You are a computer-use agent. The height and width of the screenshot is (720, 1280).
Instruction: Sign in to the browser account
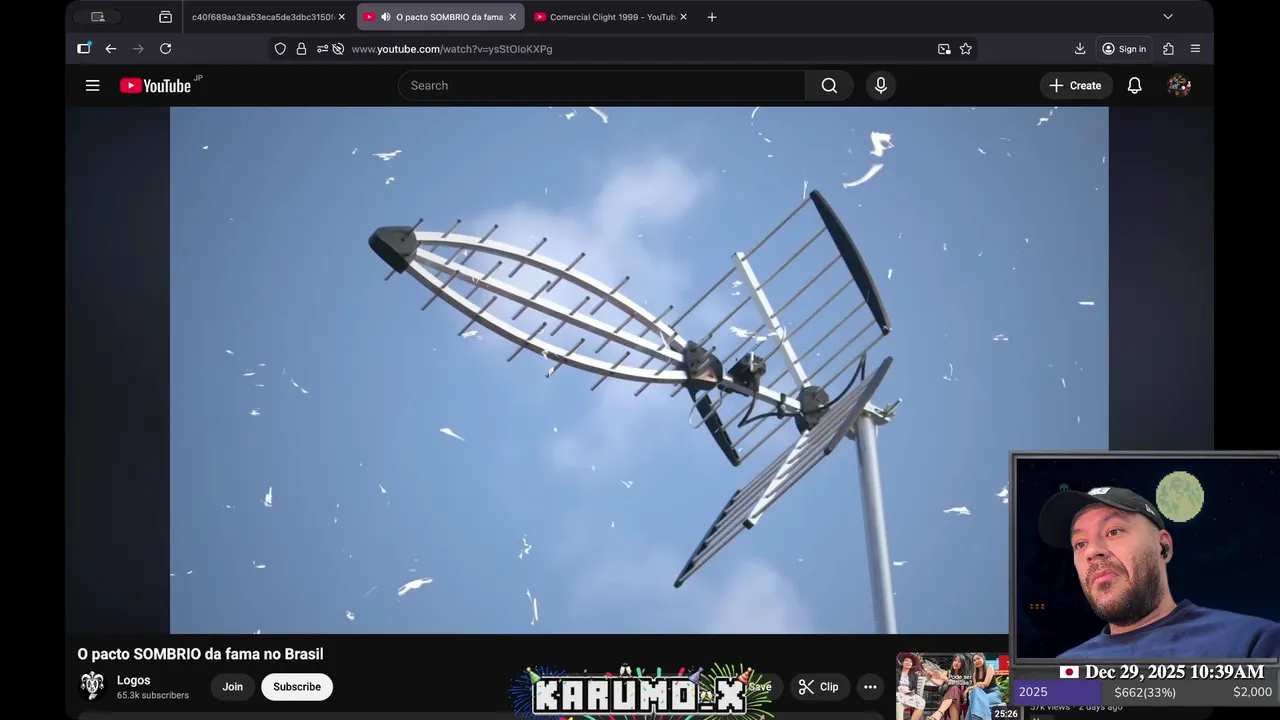[x=1124, y=49]
